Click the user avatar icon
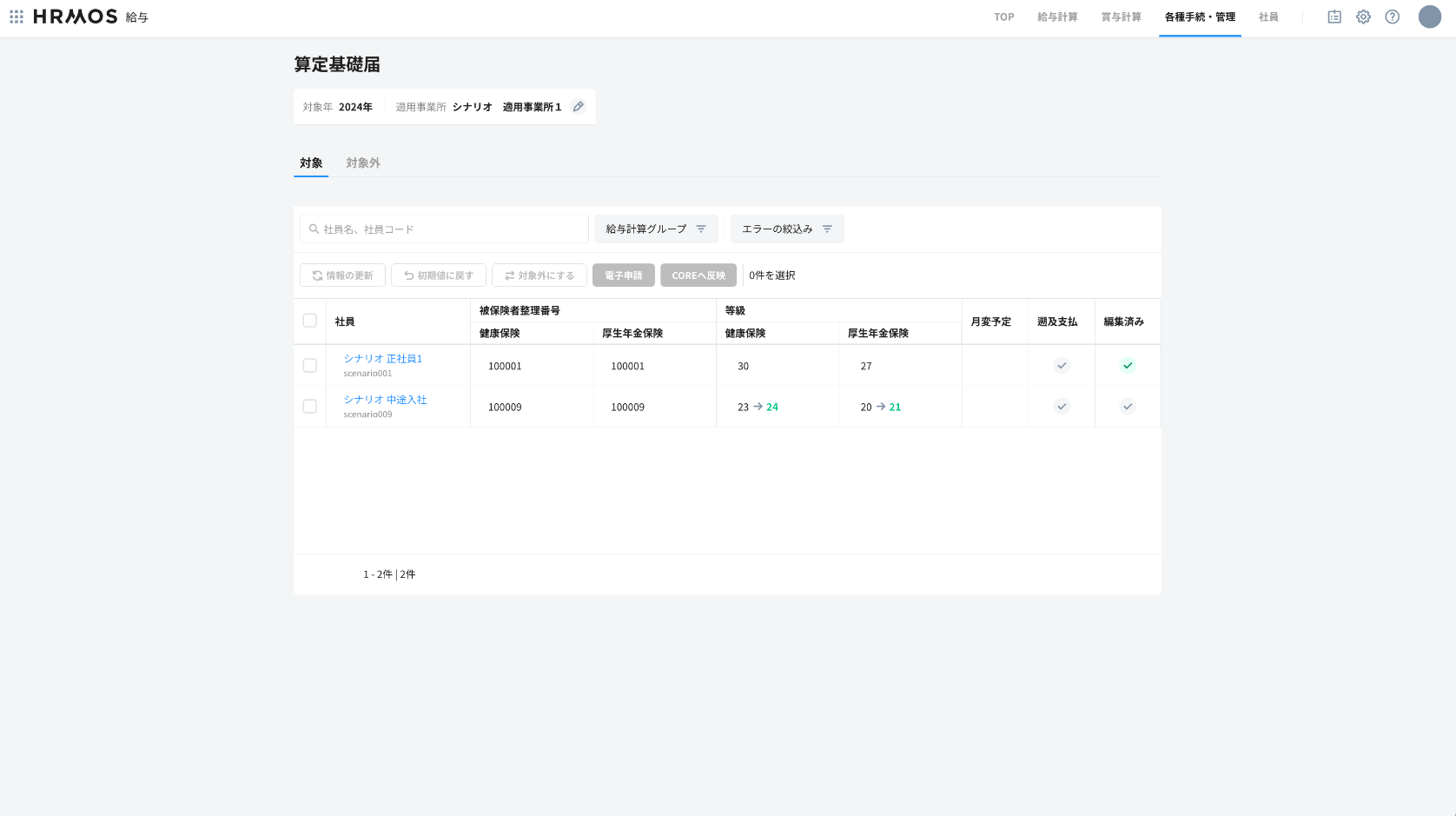This screenshot has width=1456, height=816. pos(1429,17)
